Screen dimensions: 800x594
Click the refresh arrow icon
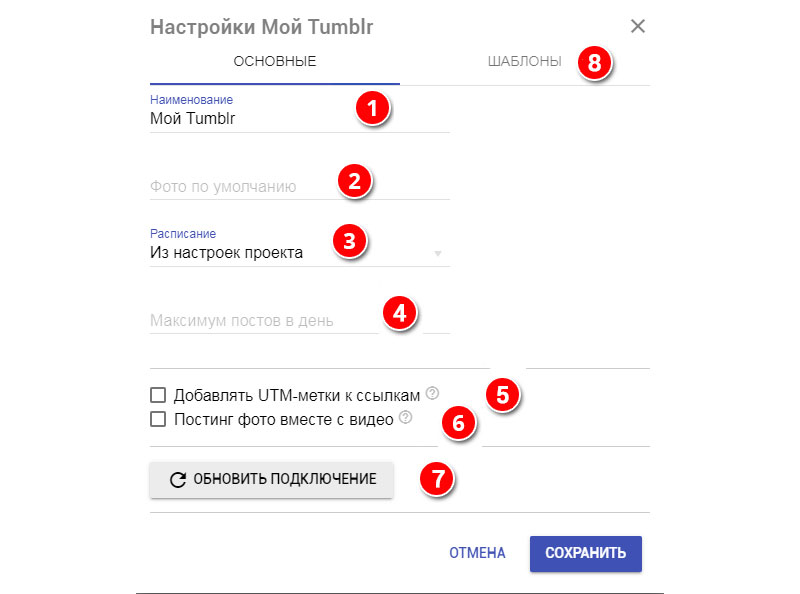tap(178, 480)
